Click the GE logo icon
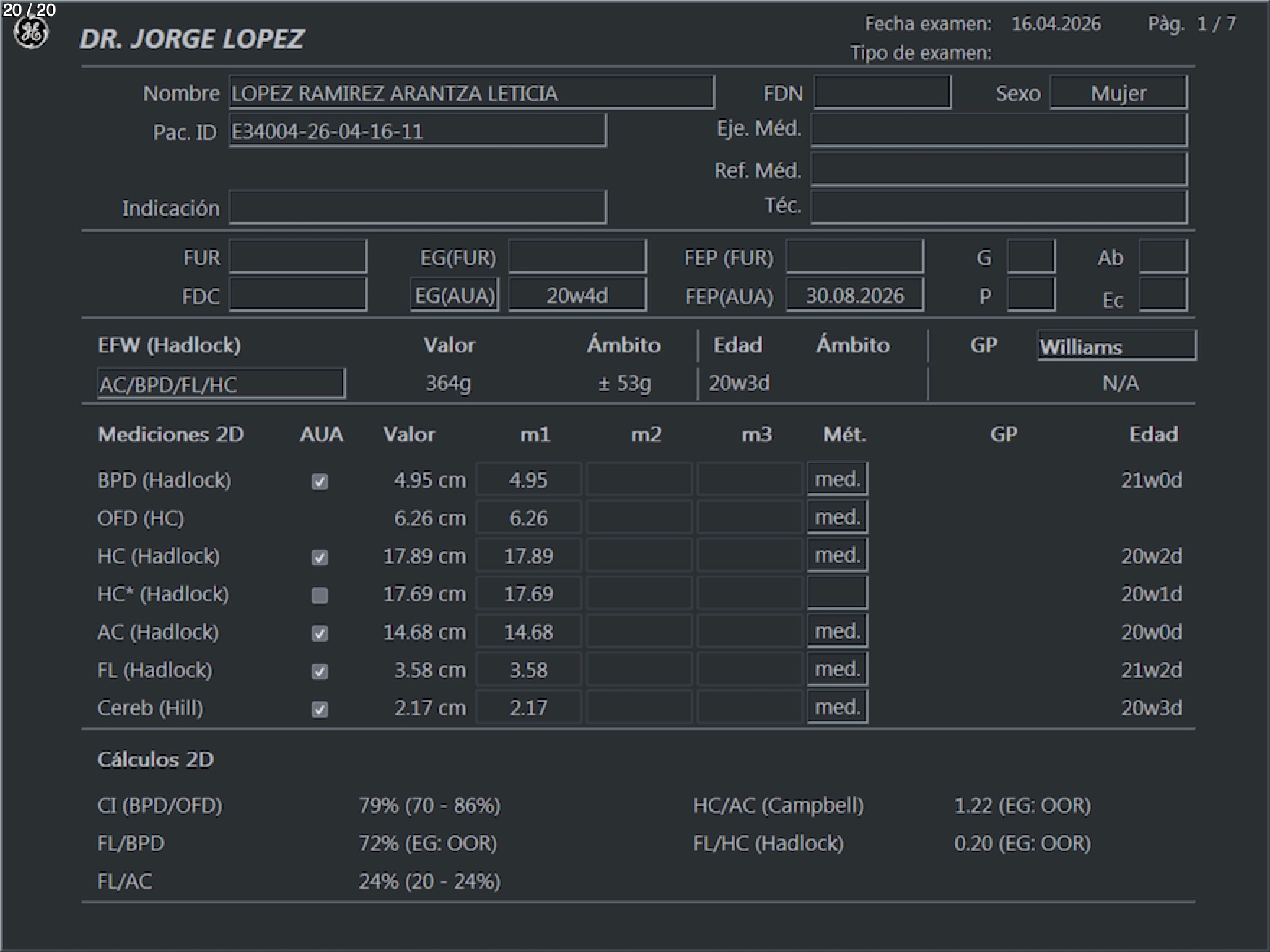Viewport: 1270px width, 952px height. point(31,33)
